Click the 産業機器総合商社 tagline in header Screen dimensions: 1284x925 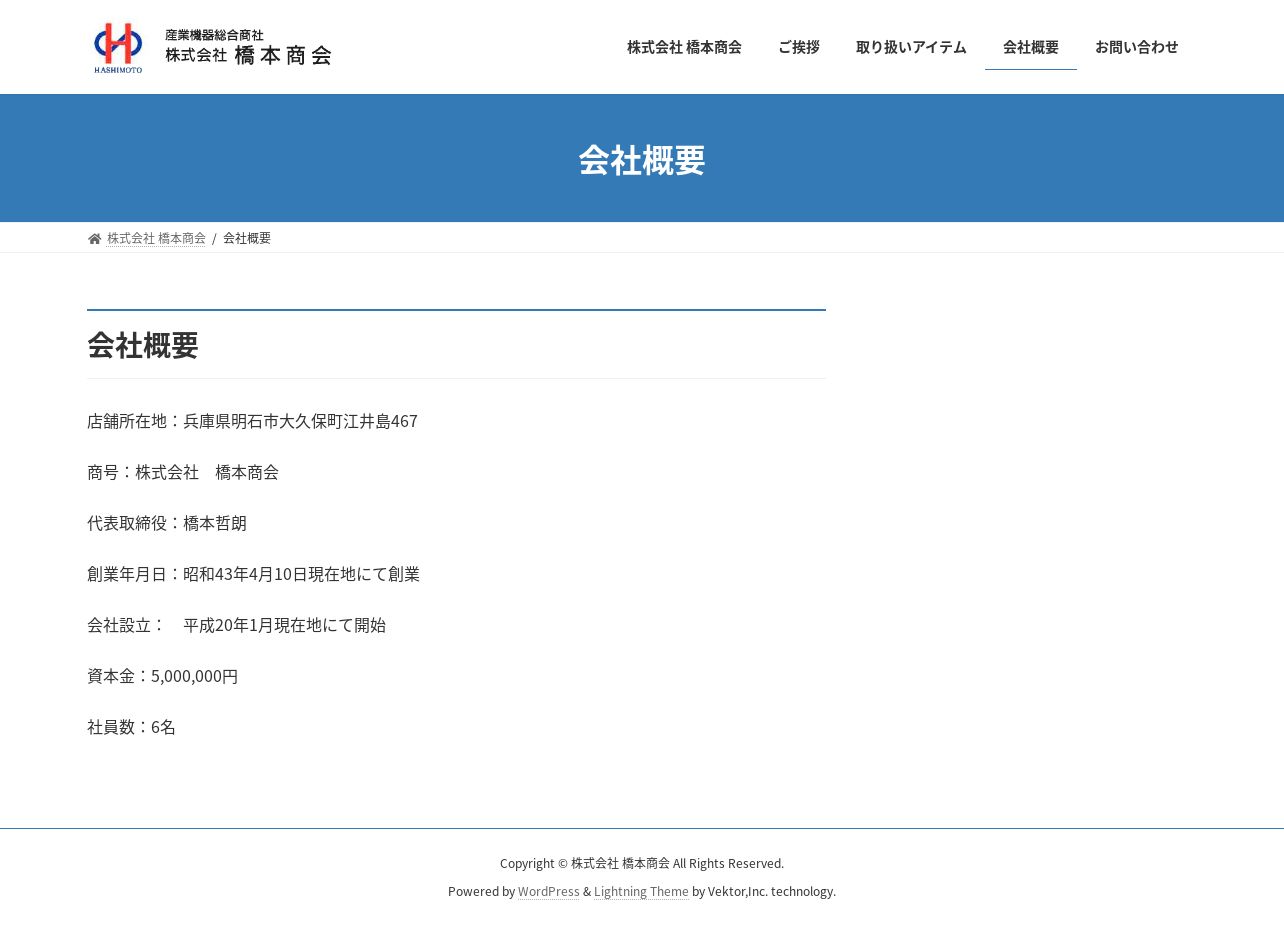(215, 35)
